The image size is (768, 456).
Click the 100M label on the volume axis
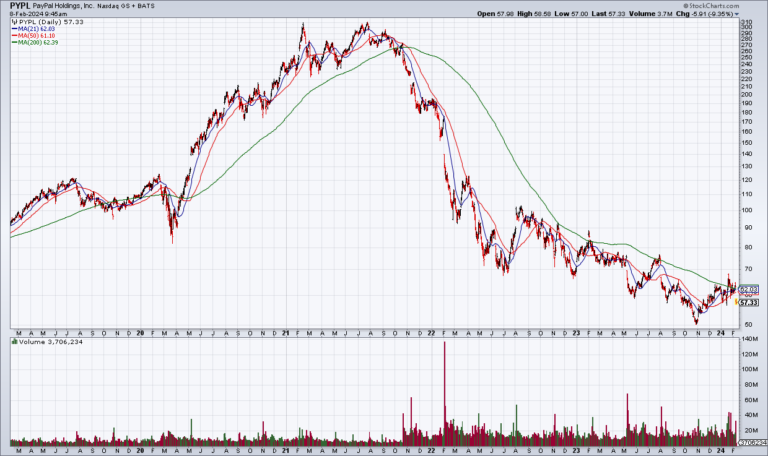coord(749,369)
